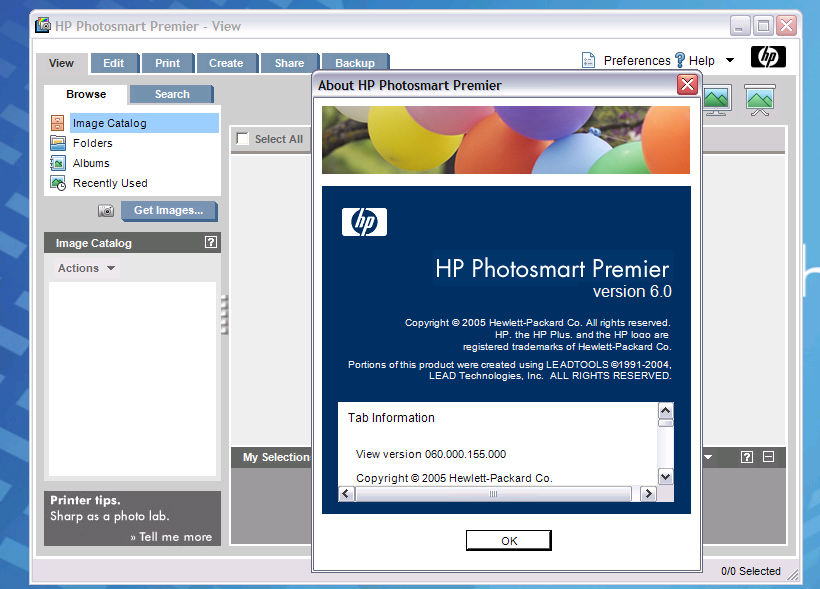Image resolution: width=820 pixels, height=589 pixels.
Task: Expand the Help dropdown arrow
Action: click(730, 61)
